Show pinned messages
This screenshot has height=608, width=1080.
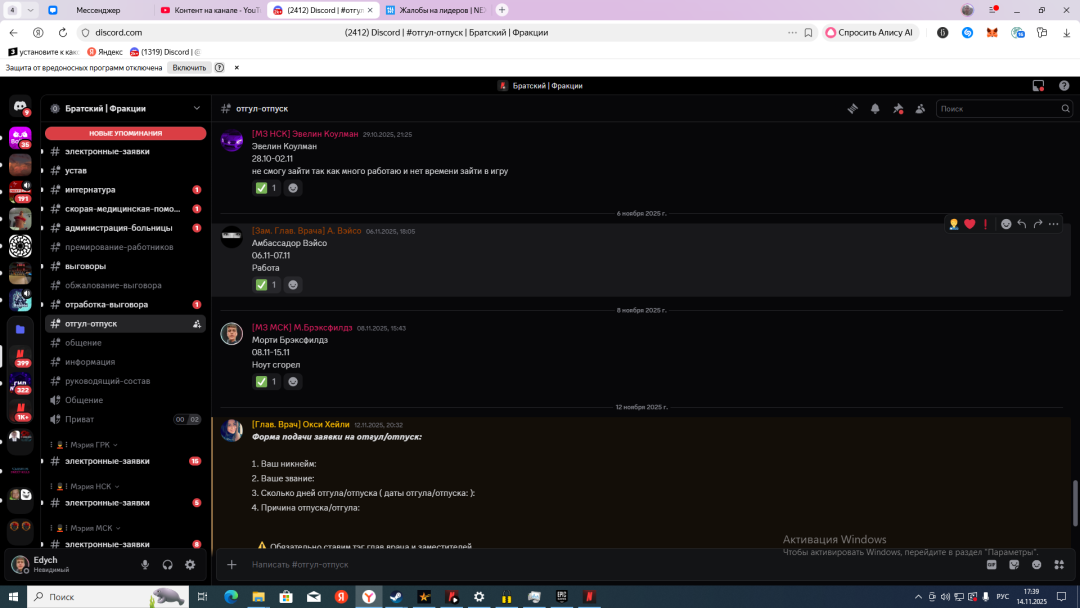click(897, 108)
